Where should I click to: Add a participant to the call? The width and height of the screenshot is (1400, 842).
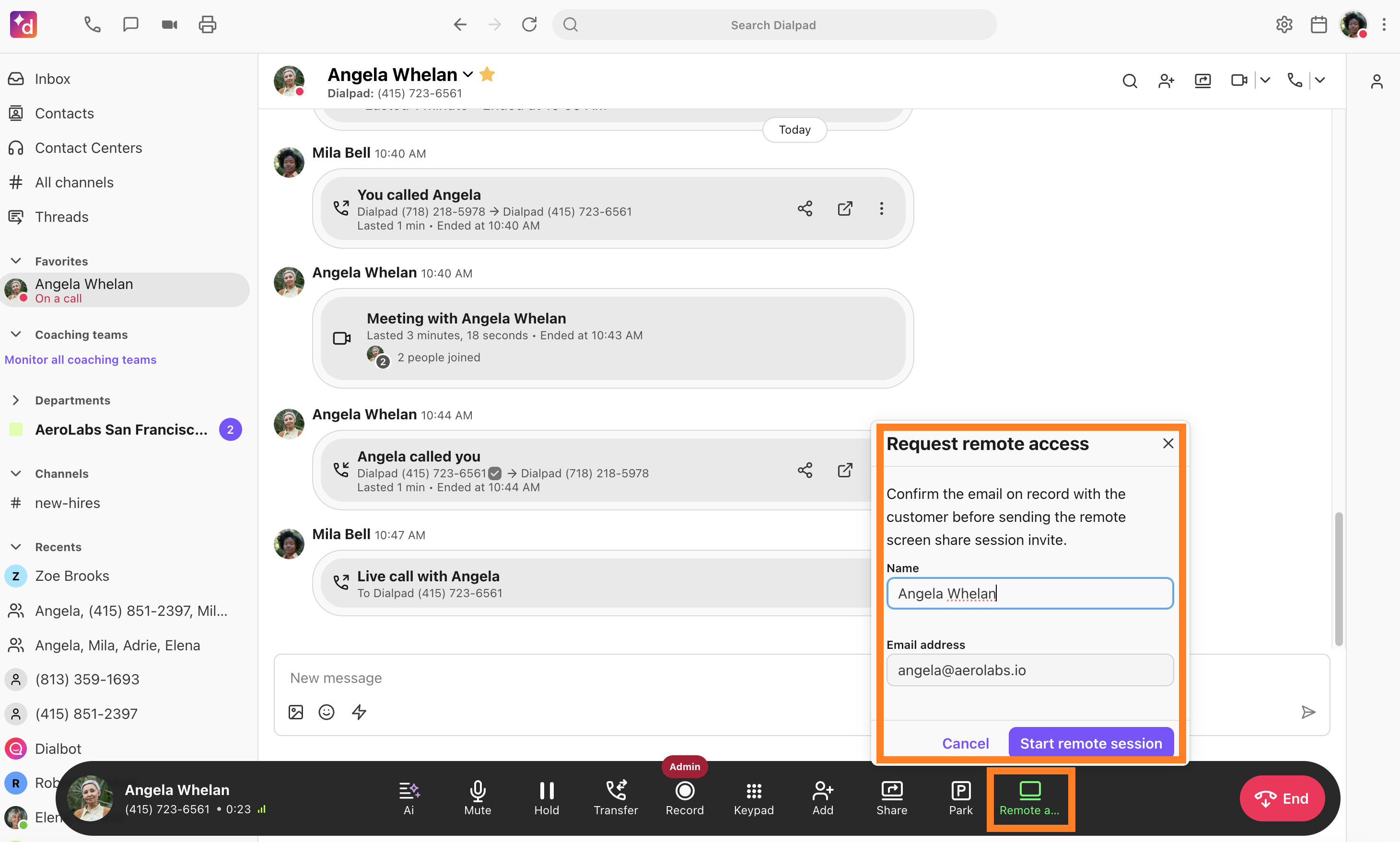click(823, 798)
